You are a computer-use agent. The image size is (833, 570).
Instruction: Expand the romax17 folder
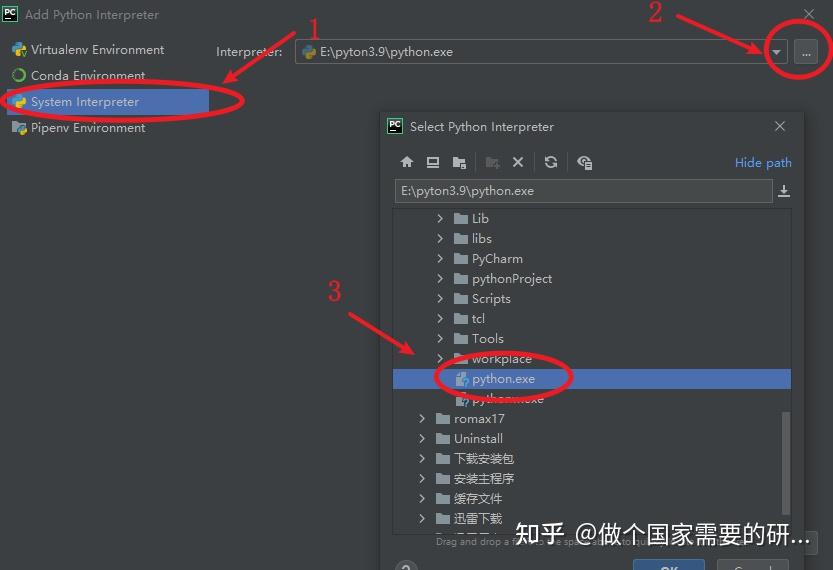(422, 419)
